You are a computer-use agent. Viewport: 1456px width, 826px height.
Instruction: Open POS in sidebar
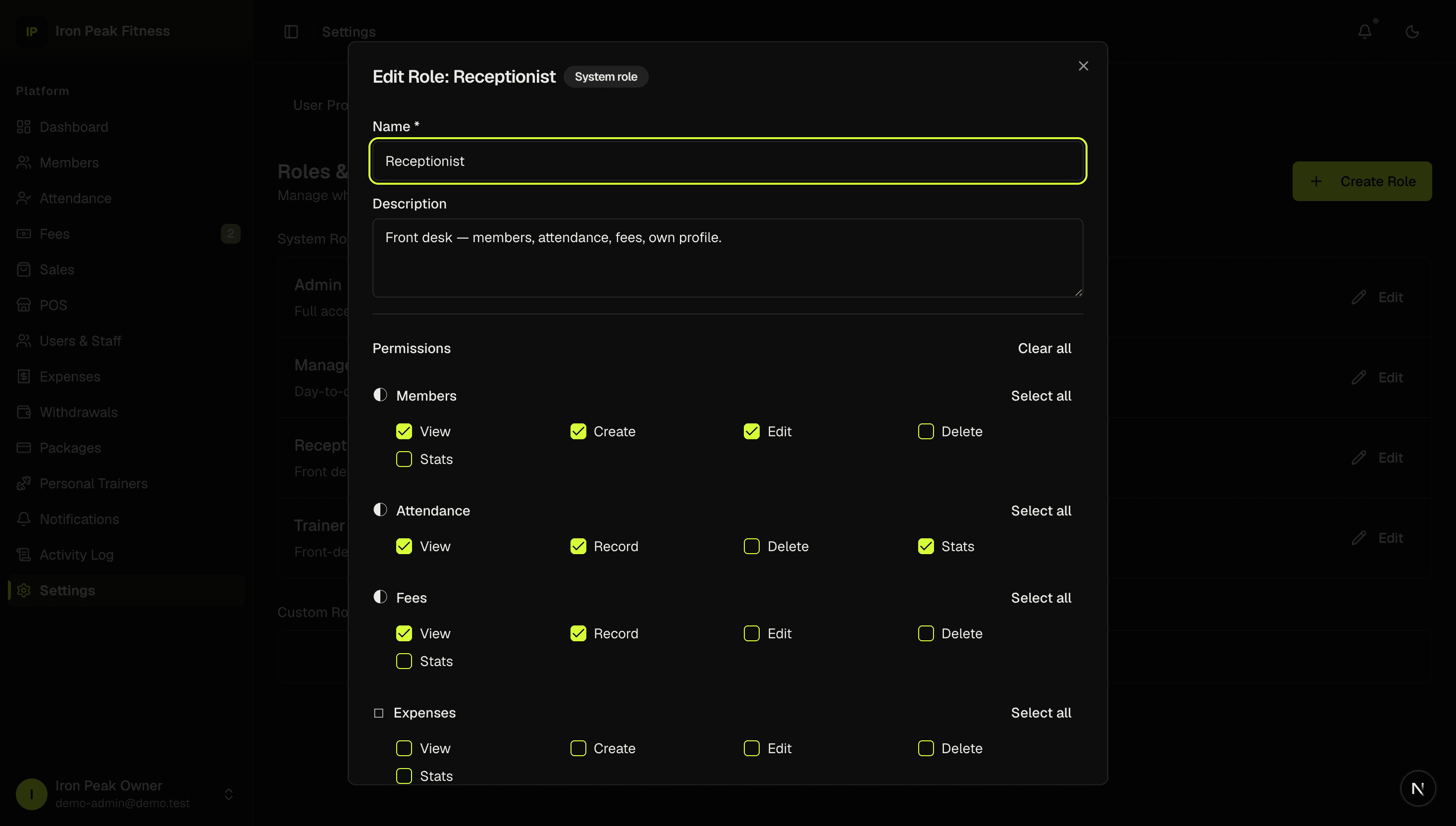pos(126,305)
